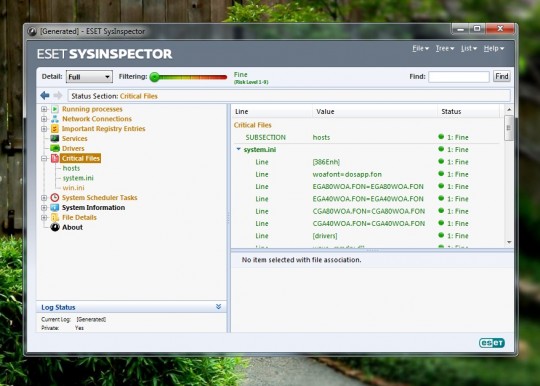Viewport: 540px width, 386px height.
Task: Expand System Scheduler Tasks node
Action: pos(44,198)
